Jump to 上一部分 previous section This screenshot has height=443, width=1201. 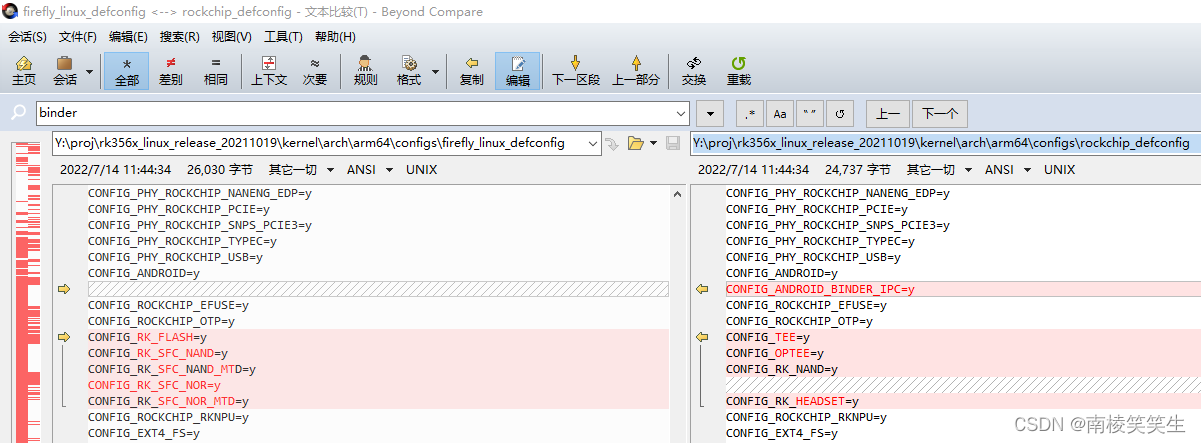coord(636,71)
